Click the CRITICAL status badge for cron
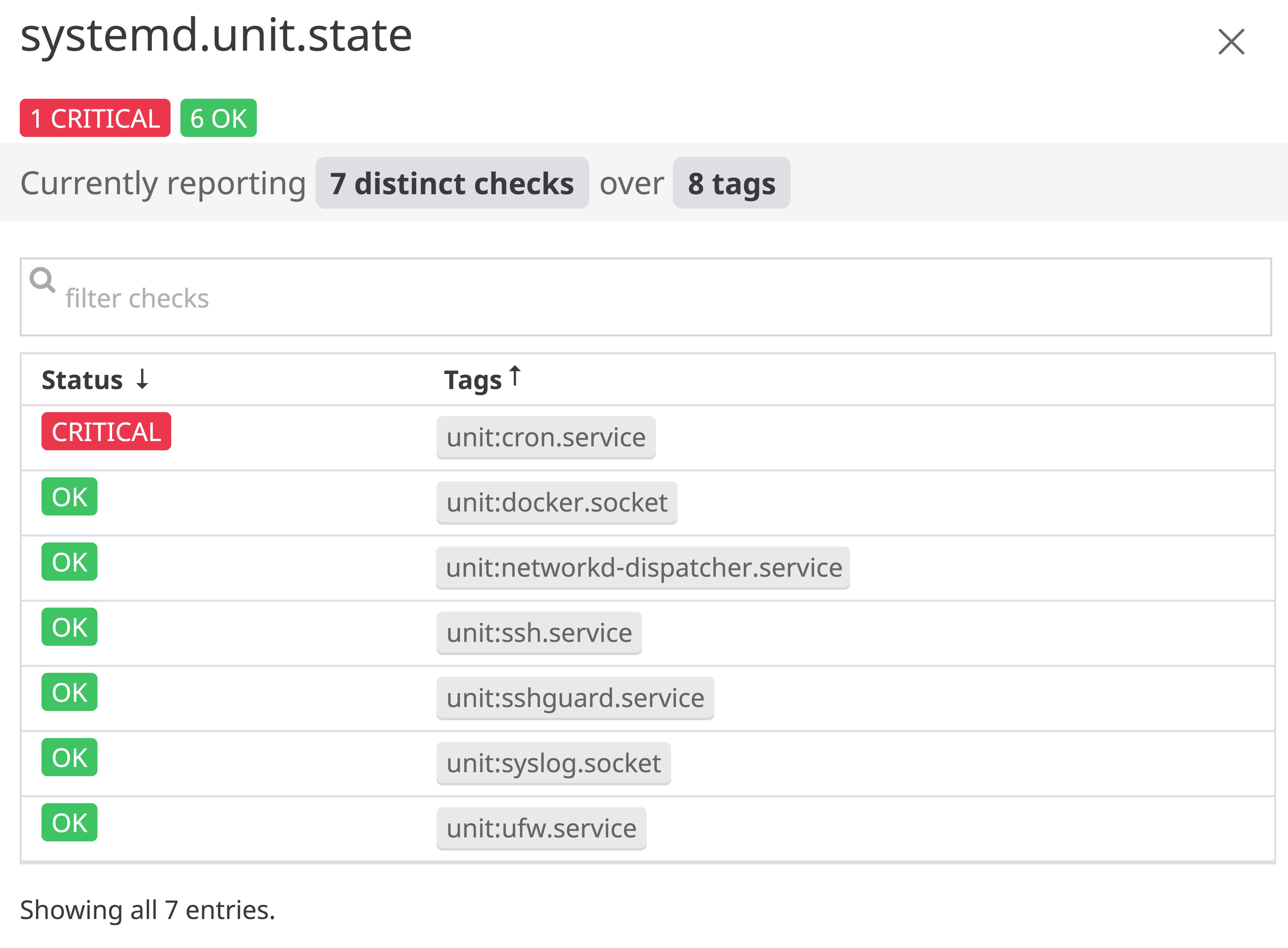This screenshot has height=948, width=1288. coord(106,432)
